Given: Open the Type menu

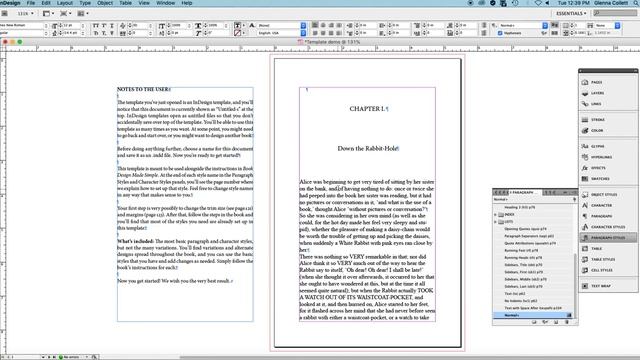Looking at the screenshot, I should pos(85,3).
